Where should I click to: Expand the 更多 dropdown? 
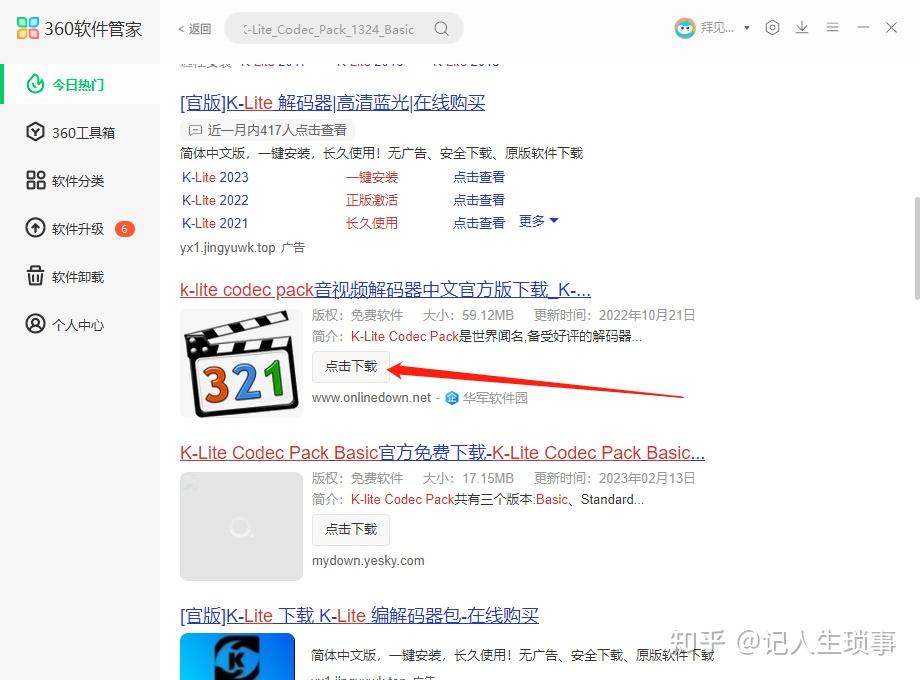(539, 221)
